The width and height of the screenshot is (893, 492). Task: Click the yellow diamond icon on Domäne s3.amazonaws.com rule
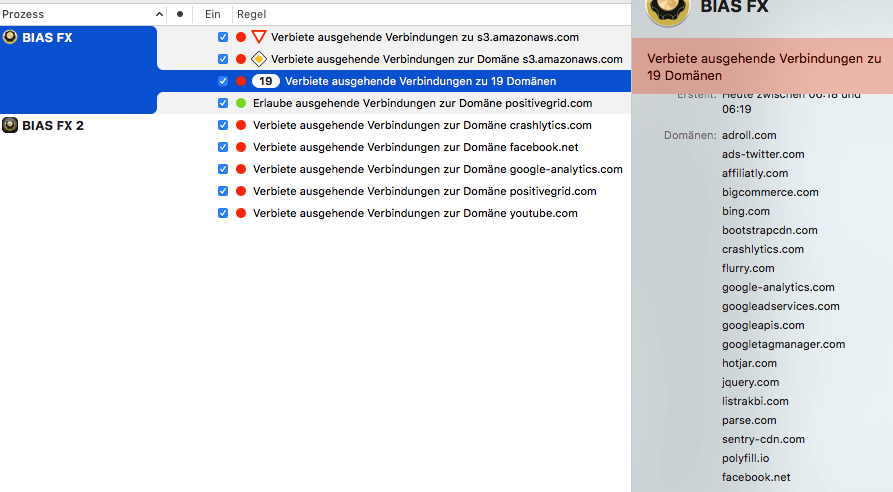click(259, 59)
